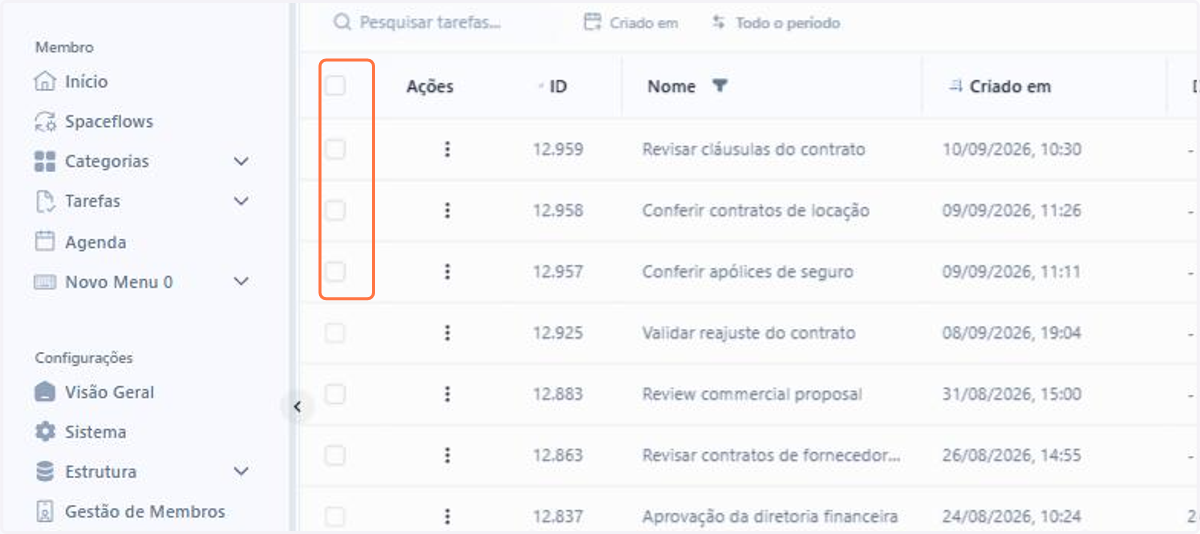Screen dimensions: 1200x534
Task: Click the Criado em column header text
Action: 1010,86
